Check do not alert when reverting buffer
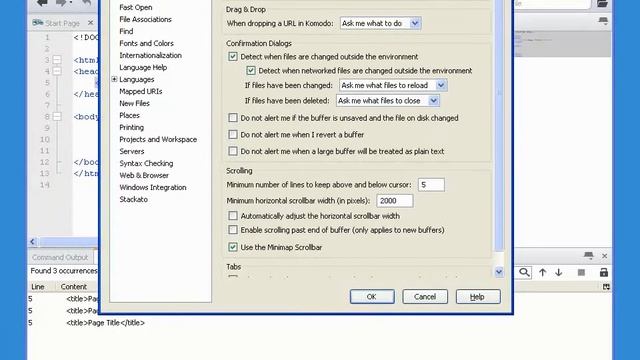 pos(233,134)
